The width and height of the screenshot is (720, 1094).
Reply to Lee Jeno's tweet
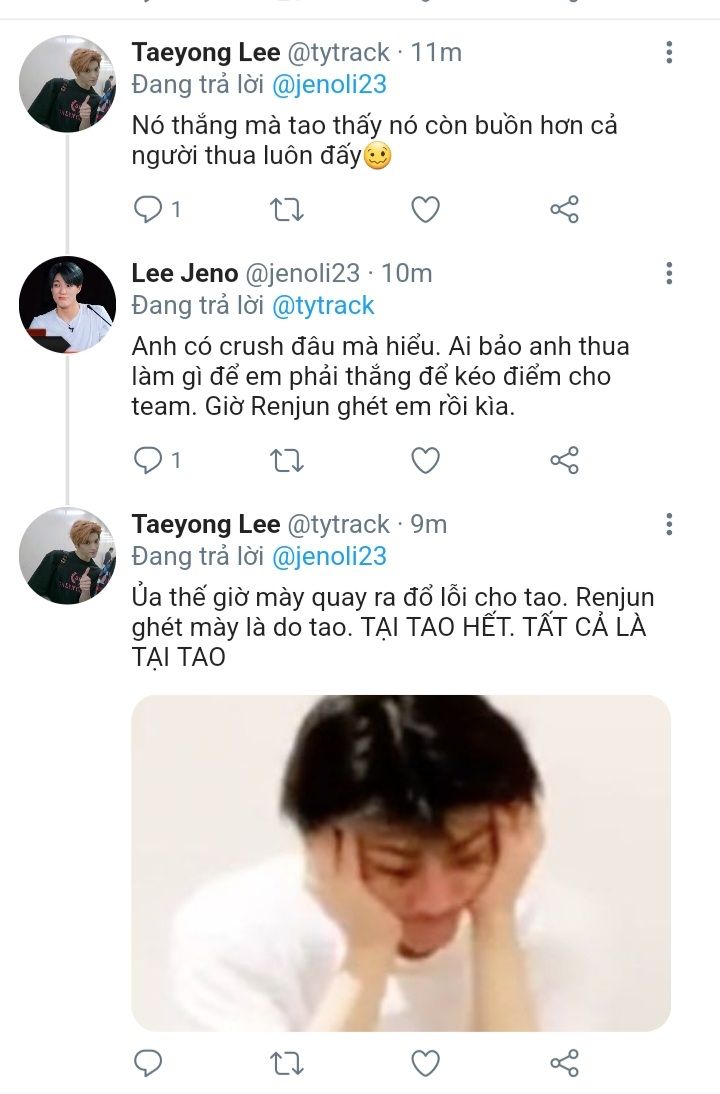pos(148,460)
